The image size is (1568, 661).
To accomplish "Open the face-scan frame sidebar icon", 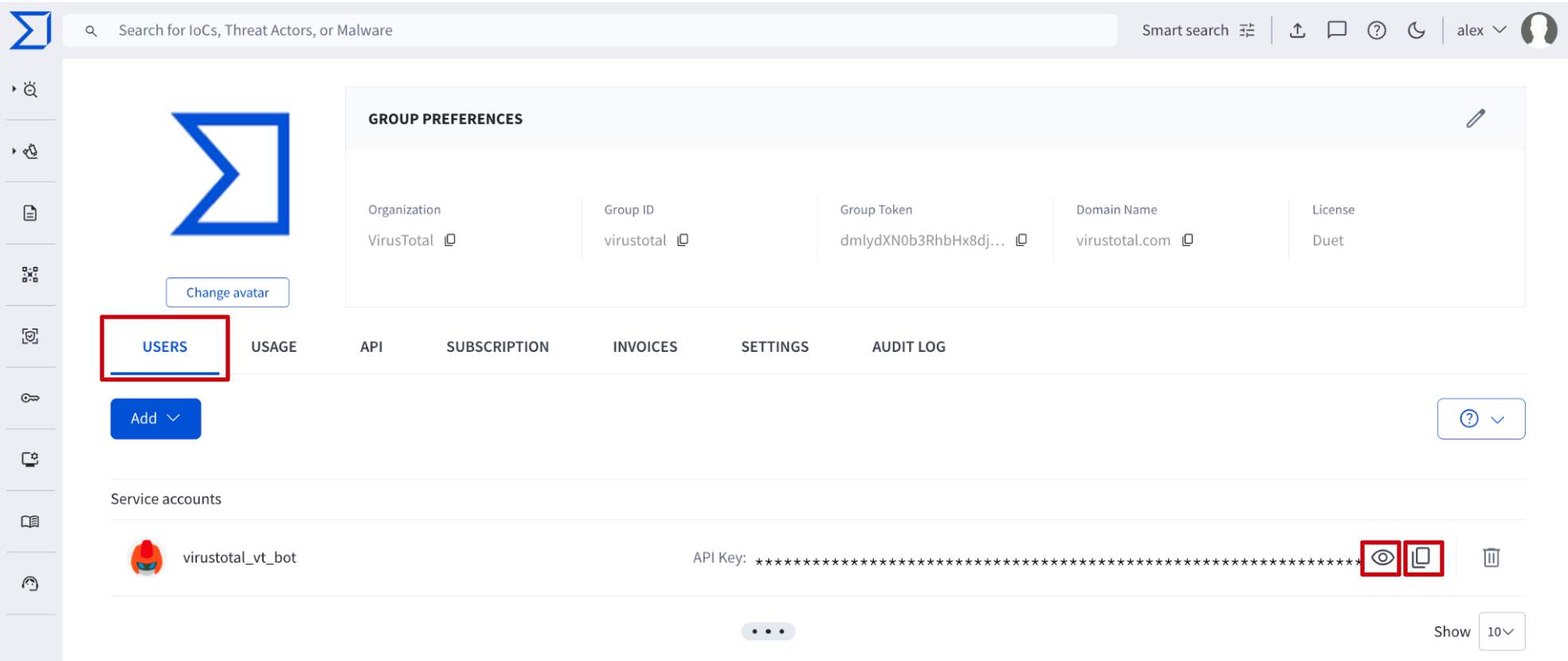I will pyautogui.click(x=30, y=336).
